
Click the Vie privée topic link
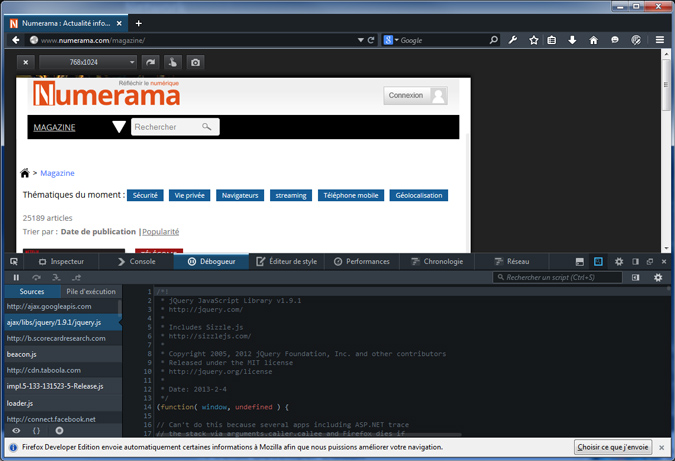pos(189,195)
